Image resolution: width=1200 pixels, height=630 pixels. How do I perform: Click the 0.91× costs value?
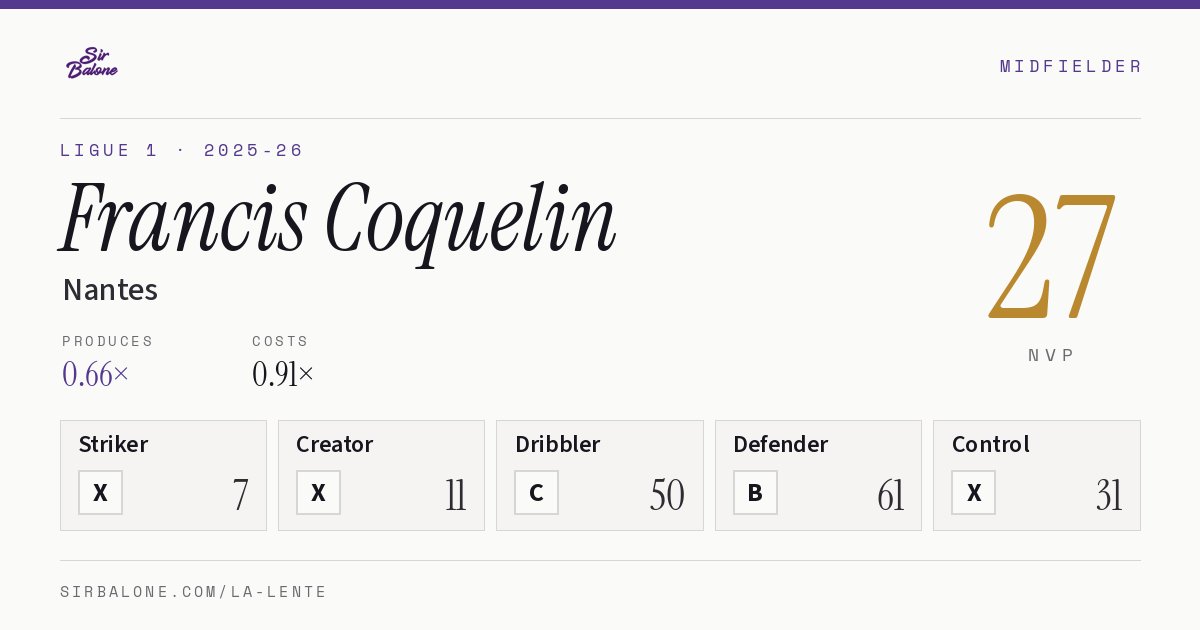tap(283, 374)
